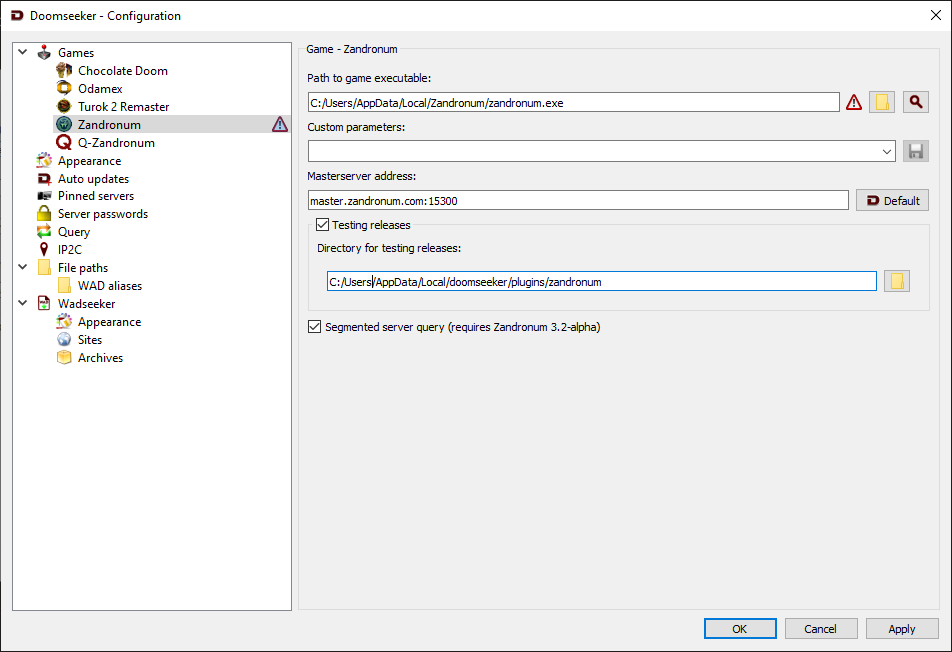
Task: Click the IP2C map pin icon
Action: coord(44,250)
